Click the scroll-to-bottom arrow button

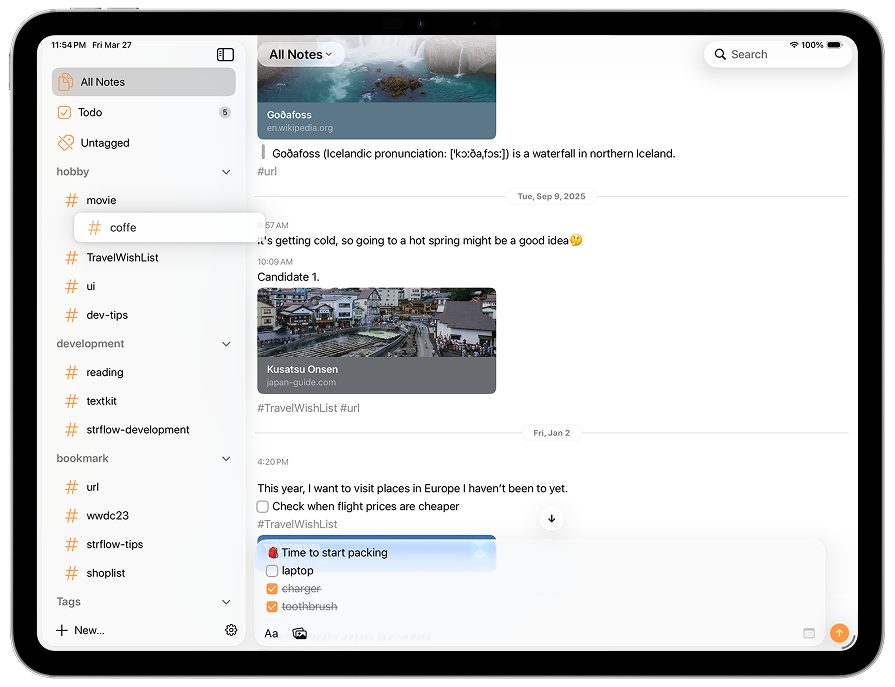click(551, 519)
